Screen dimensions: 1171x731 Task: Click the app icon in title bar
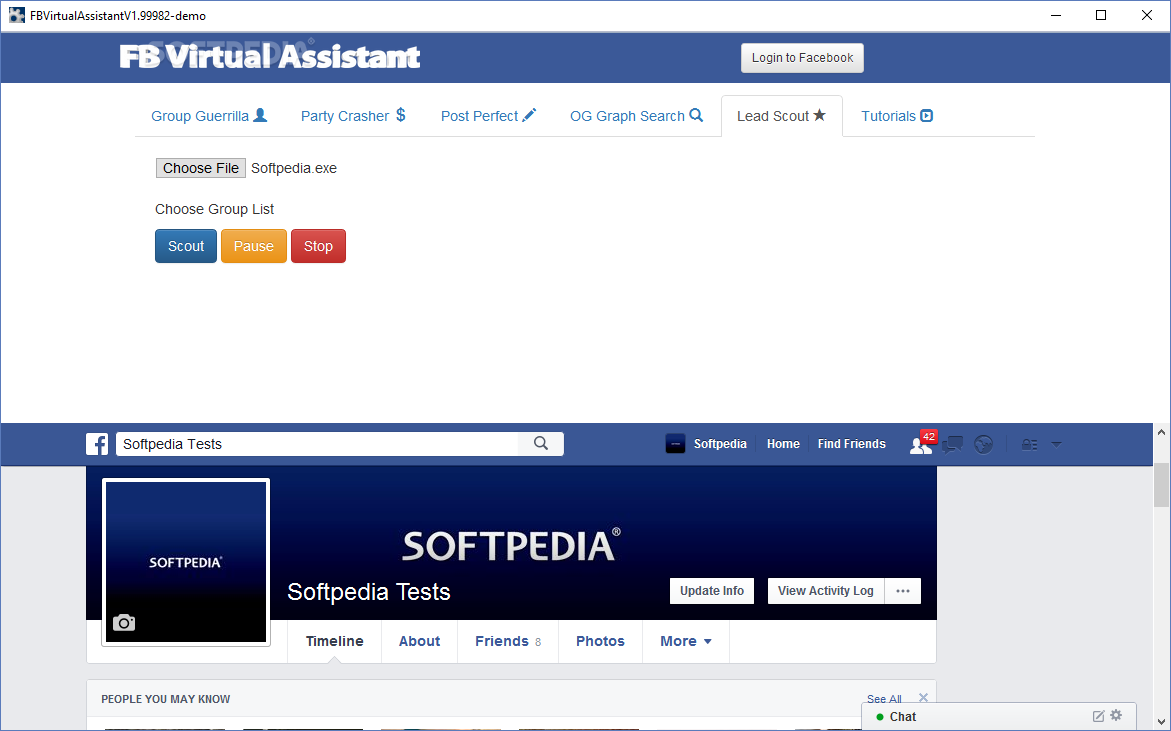point(16,15)
